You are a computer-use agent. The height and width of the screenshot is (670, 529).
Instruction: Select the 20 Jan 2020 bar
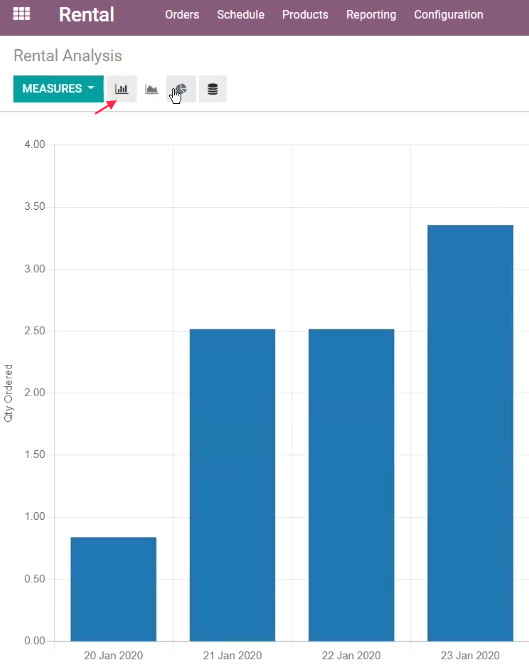[x=114, y=589]
